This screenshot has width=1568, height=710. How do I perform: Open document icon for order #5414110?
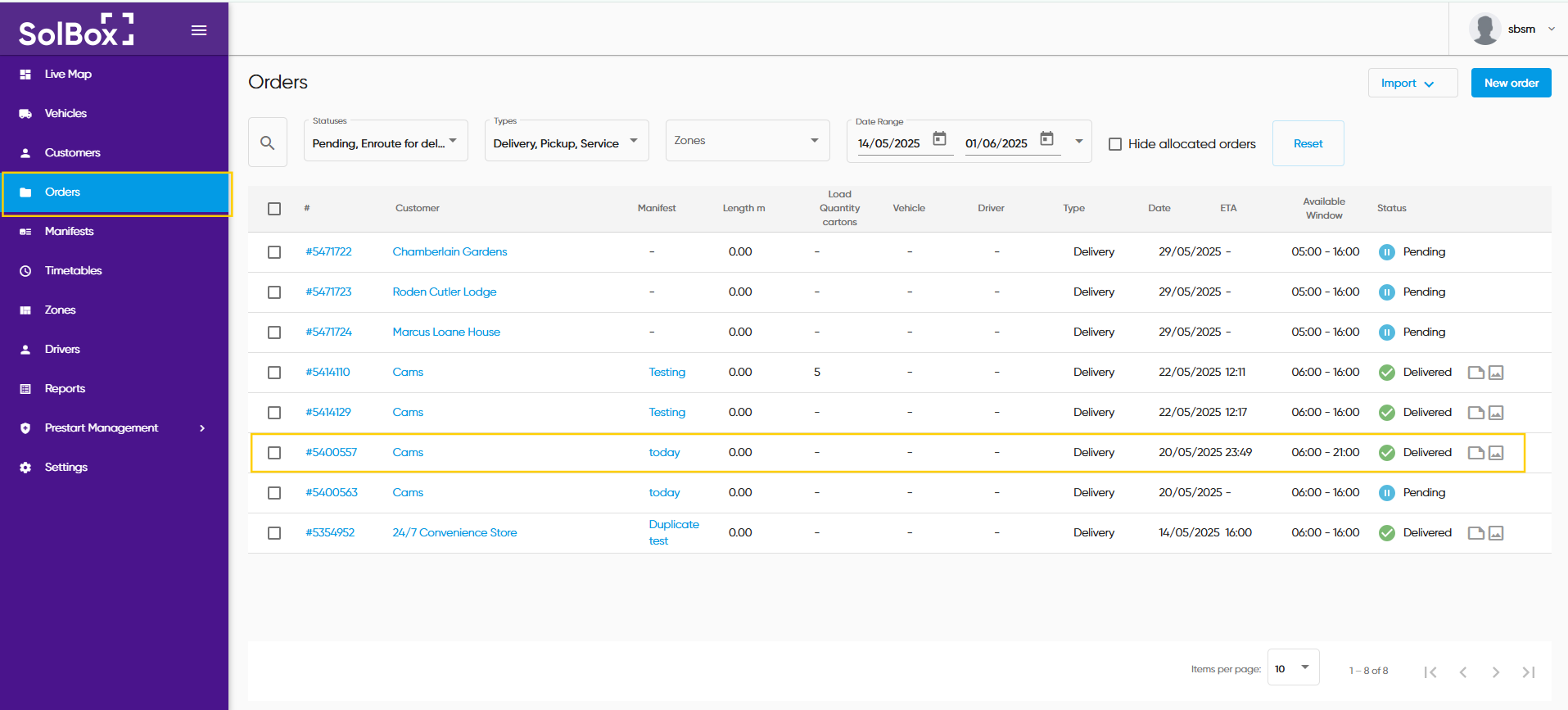(x=1476, y=373)
